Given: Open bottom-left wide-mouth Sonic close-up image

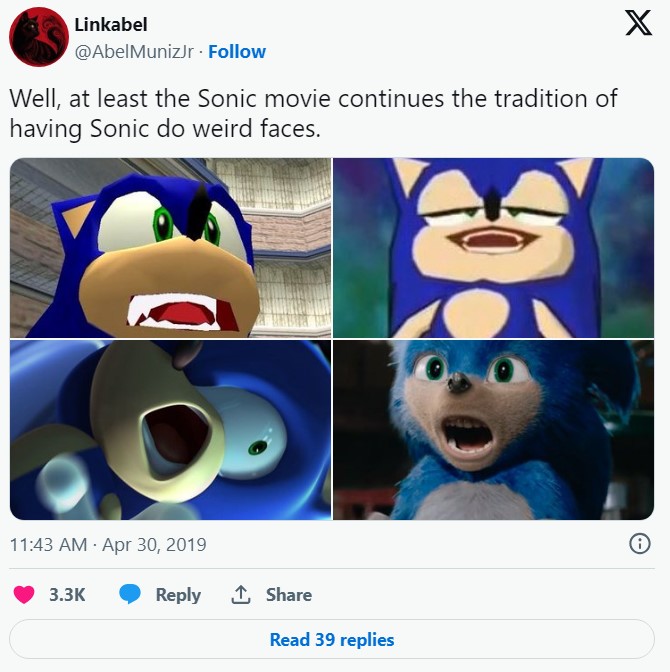Looking at the screenshot, I should (x=170, y=430).
